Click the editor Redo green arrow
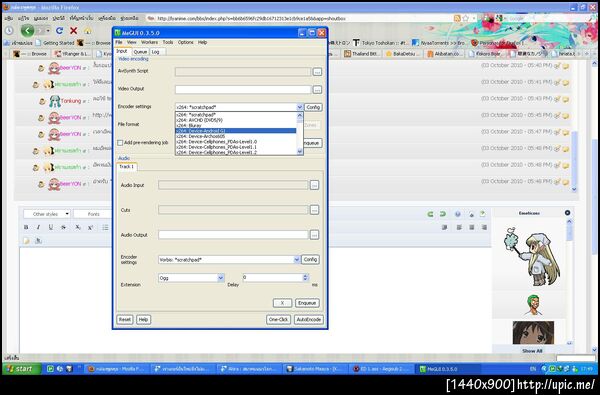The height and width of the screenshot is (395, 600). (x=443, y=214)
